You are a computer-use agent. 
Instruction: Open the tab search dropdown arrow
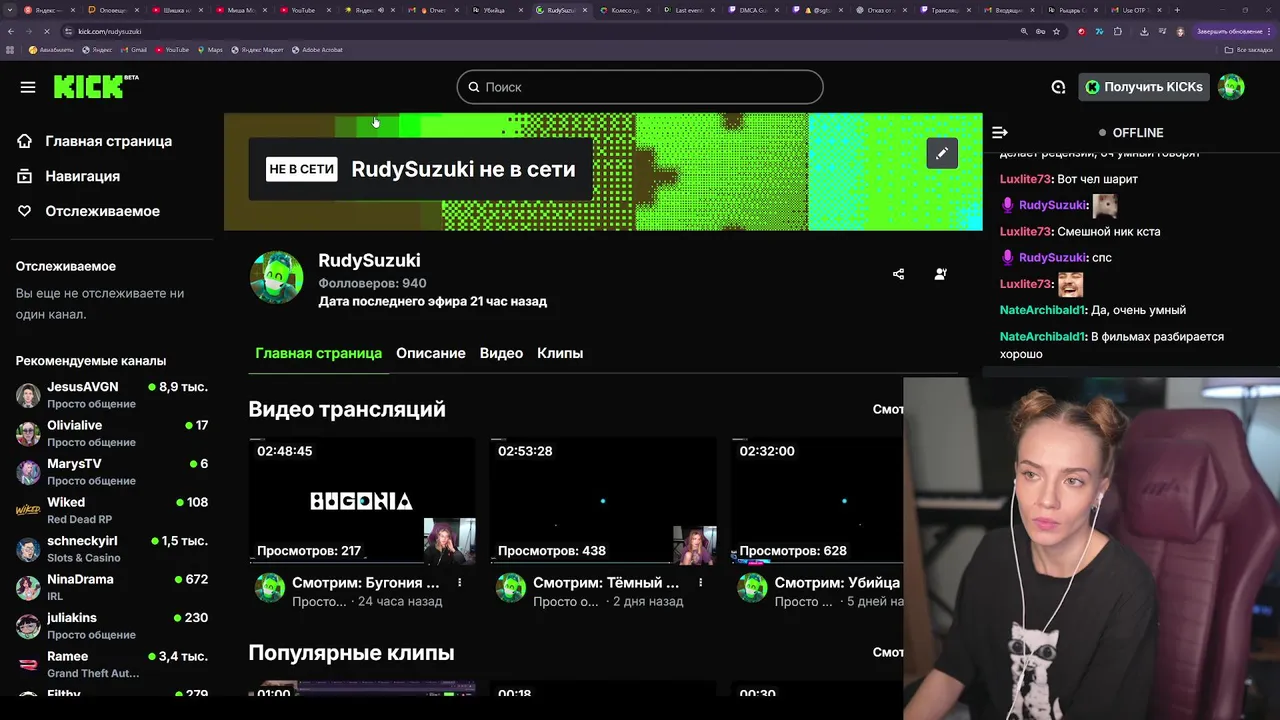[x=10, y=10]
